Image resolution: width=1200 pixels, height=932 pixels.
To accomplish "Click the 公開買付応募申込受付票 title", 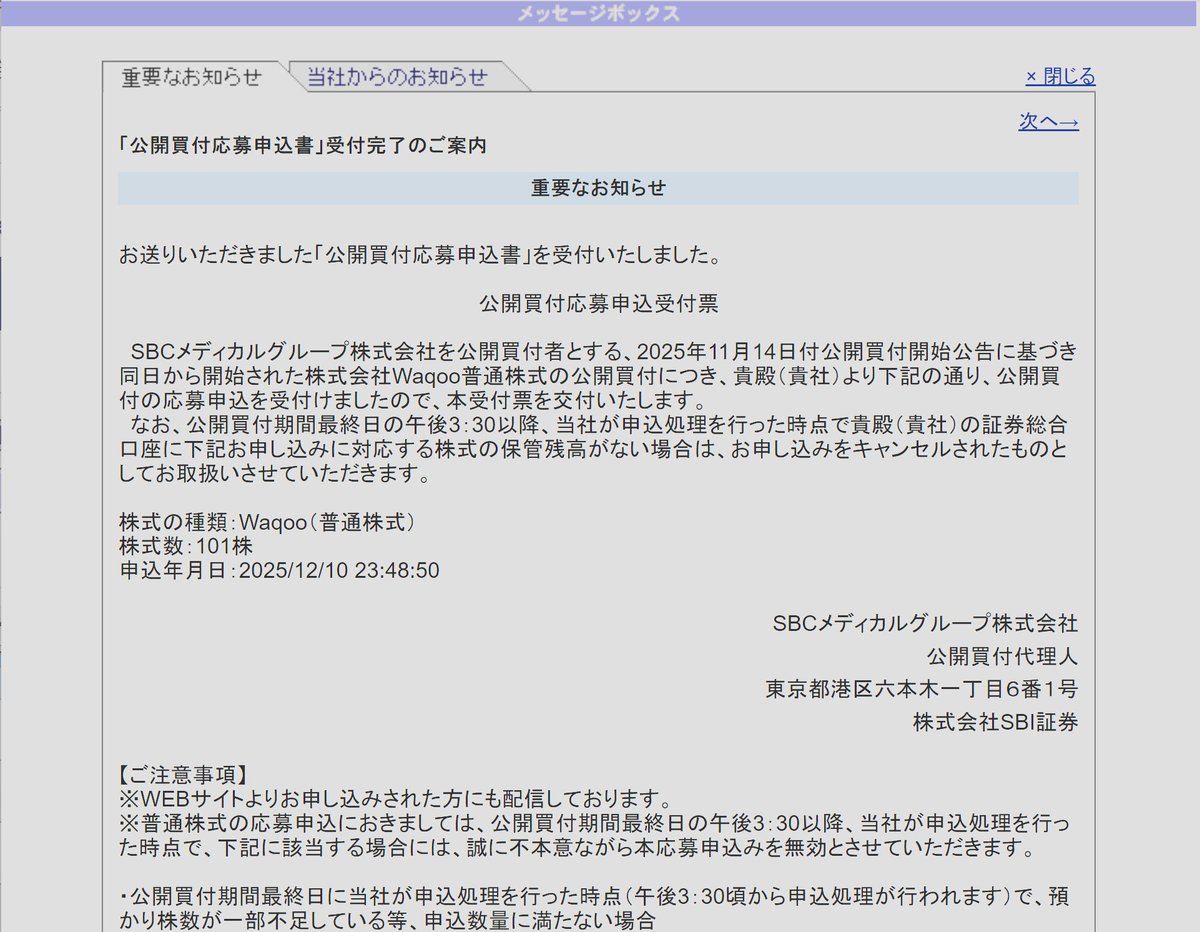I will coord(598,304).
